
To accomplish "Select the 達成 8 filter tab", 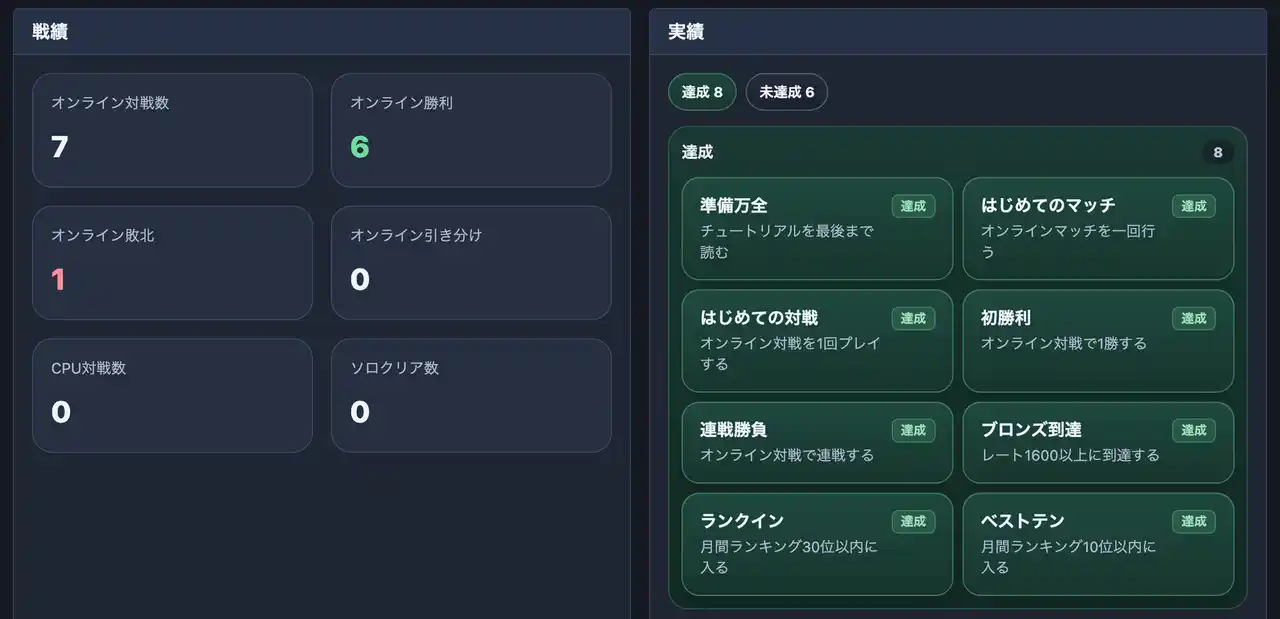I will pos(702,93).
